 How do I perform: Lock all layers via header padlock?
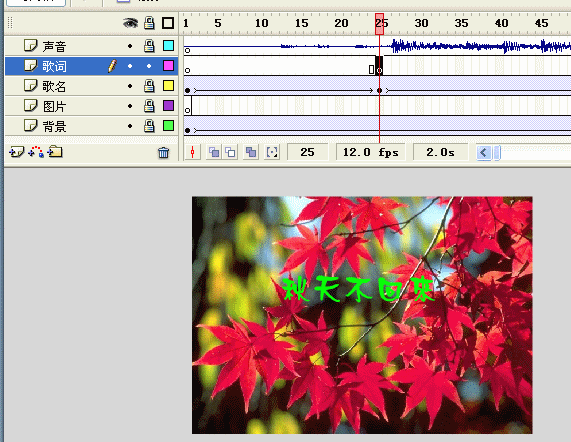point(149,23)
